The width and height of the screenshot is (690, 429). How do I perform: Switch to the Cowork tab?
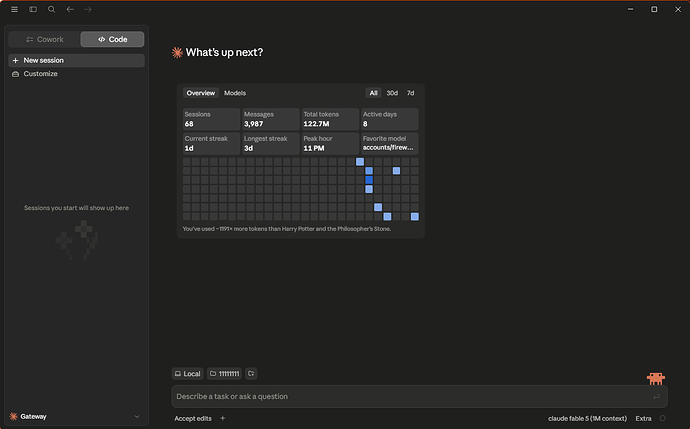tap(44, 39)
